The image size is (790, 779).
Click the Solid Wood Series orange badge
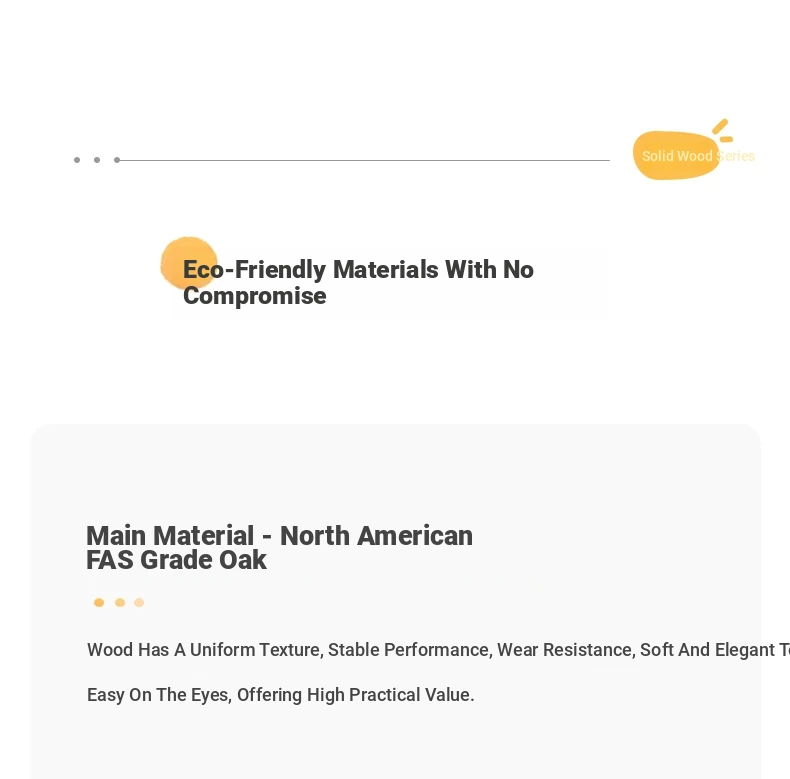coord(676,155)
